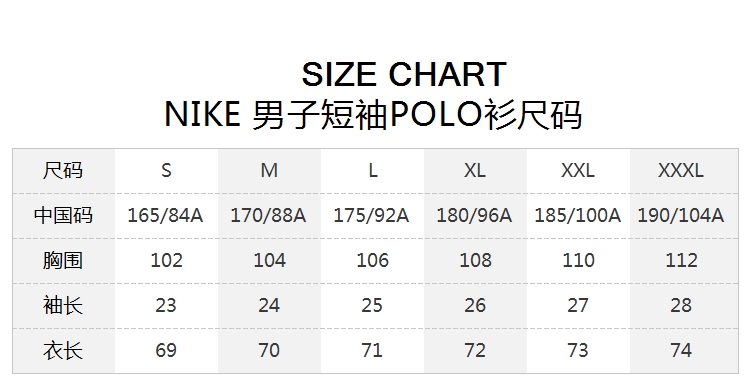Select the XXXL size column header
The image size is (750, 385).
click(x=681, y=170)
